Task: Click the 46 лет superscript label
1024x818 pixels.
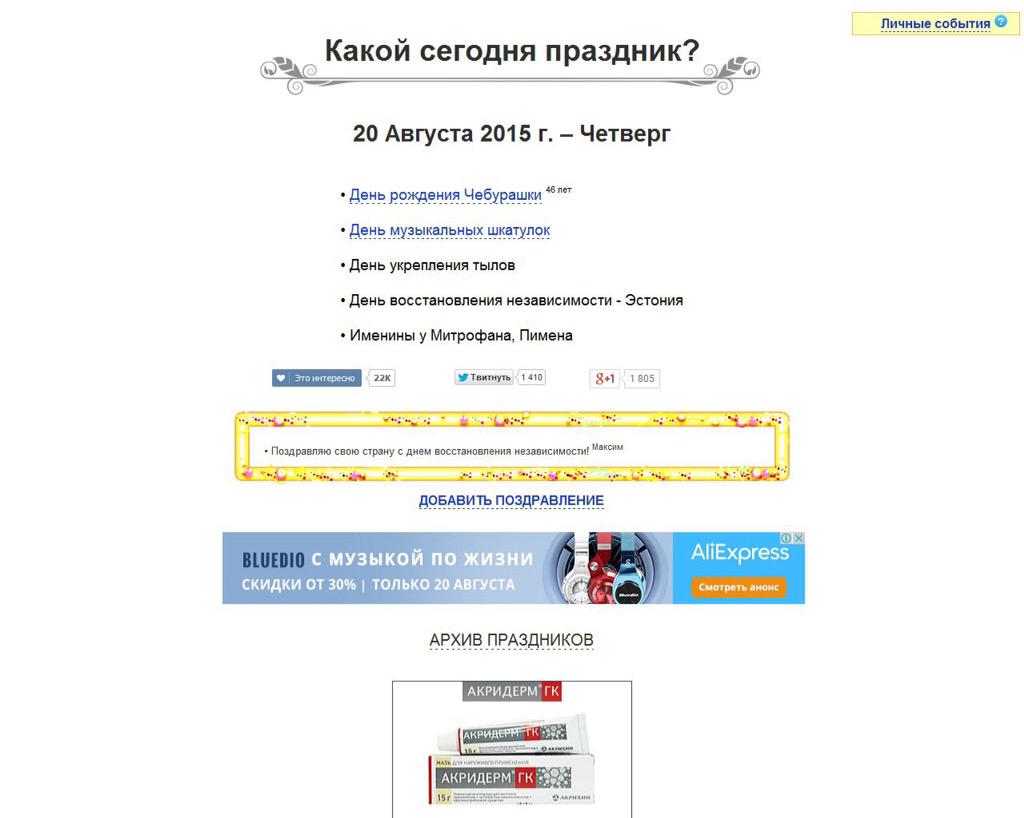Action: pos(558,190)
